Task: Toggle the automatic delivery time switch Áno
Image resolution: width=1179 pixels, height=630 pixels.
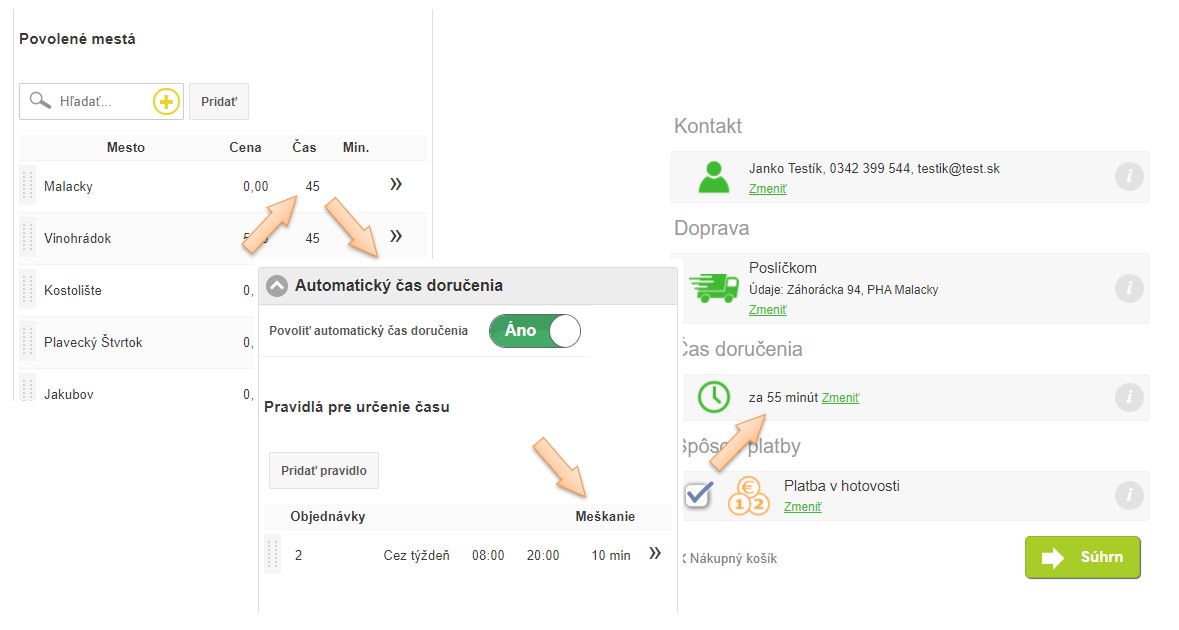Action: click(534, 331)
